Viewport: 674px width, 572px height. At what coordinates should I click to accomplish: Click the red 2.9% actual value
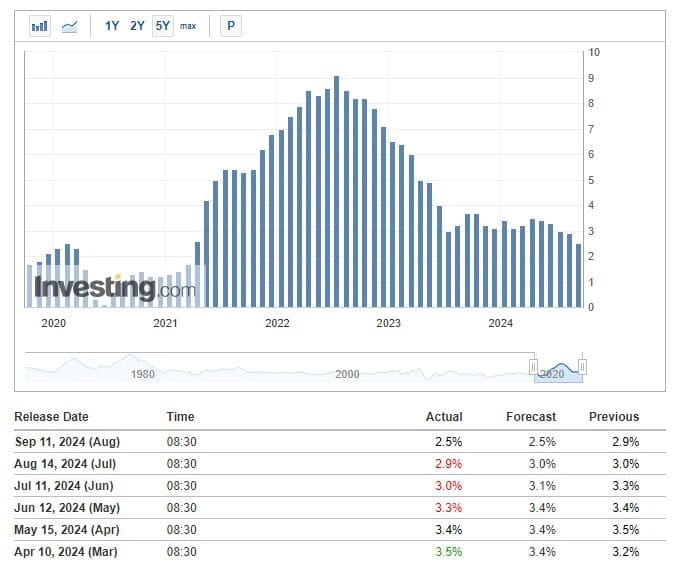(448, 464)
